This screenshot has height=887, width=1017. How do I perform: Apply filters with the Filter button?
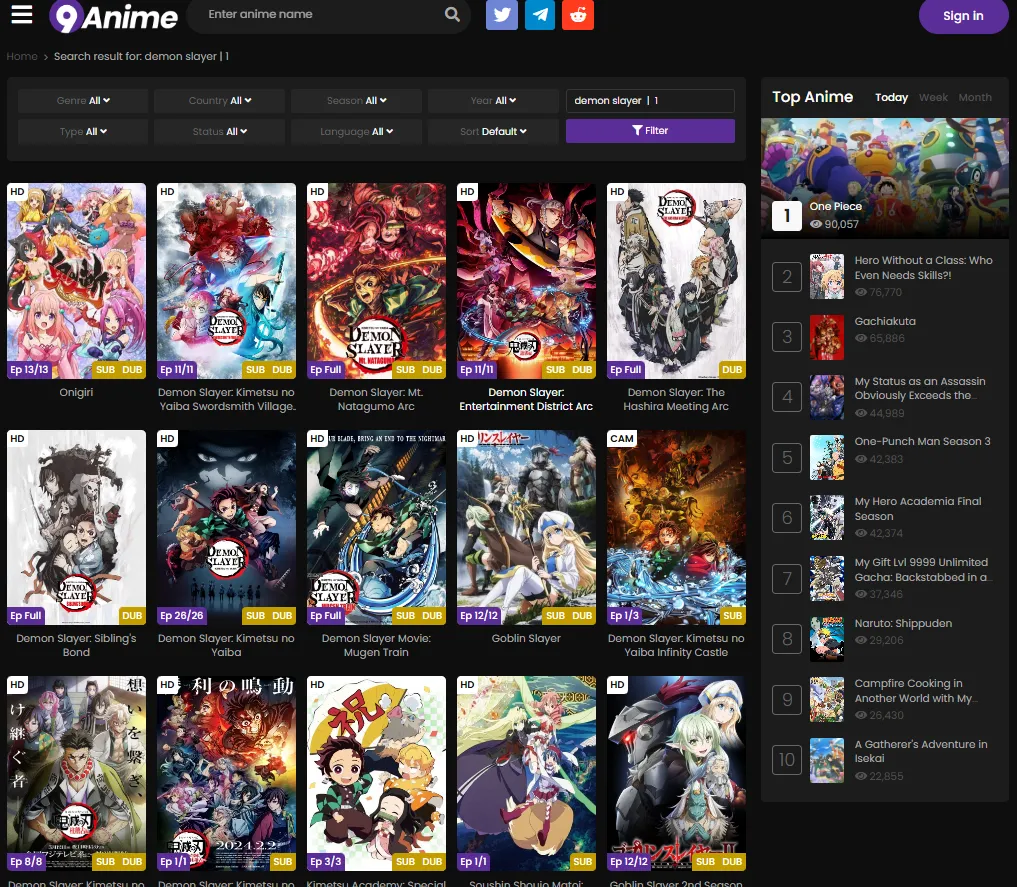(650, 131)
